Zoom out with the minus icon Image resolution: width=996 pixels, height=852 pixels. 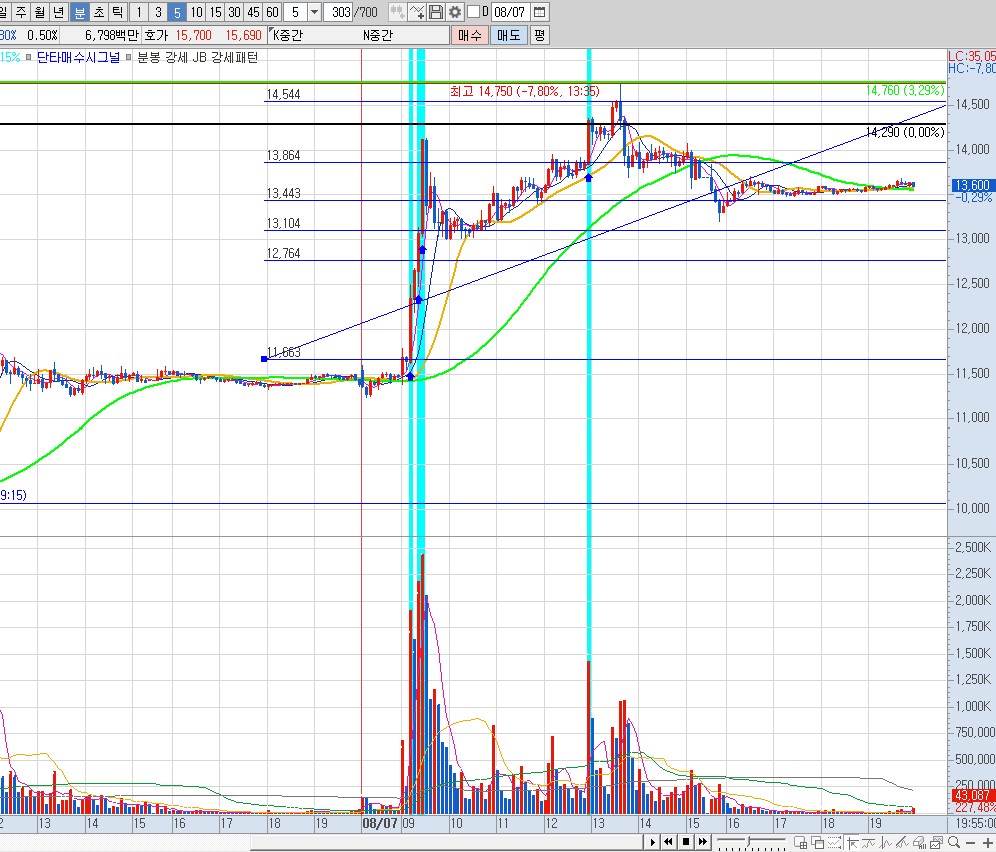tap(970, 843)
